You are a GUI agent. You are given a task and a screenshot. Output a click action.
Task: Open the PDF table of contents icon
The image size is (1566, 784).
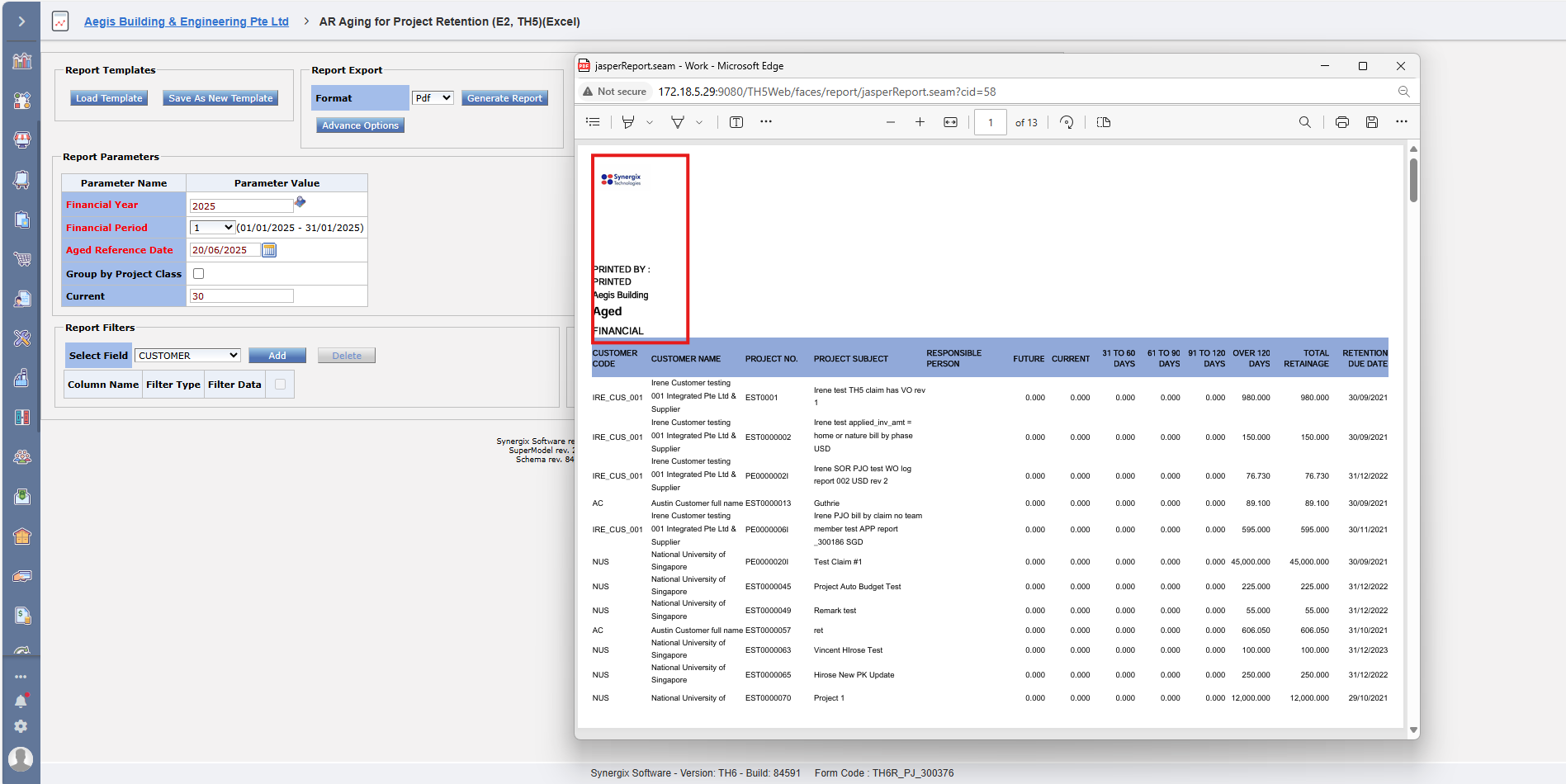[593, 122]
